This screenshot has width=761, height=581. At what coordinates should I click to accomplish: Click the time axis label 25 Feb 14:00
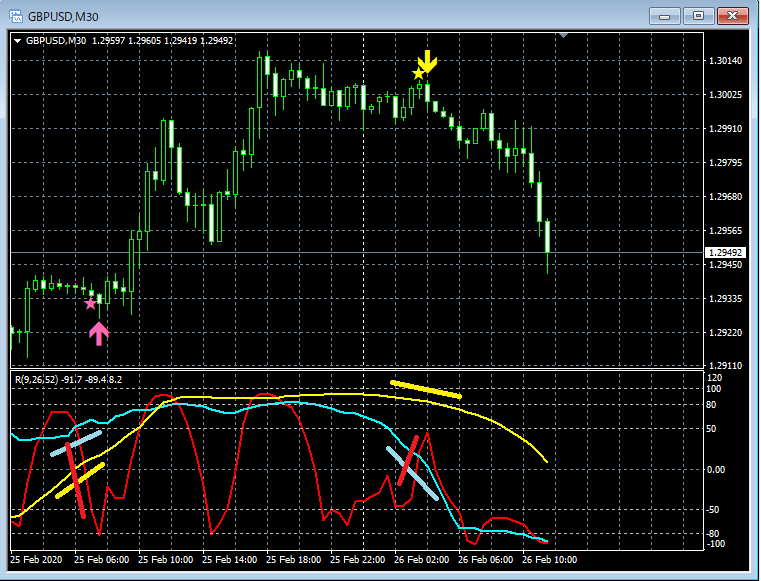pyautogui.click(x=230, y=560)
